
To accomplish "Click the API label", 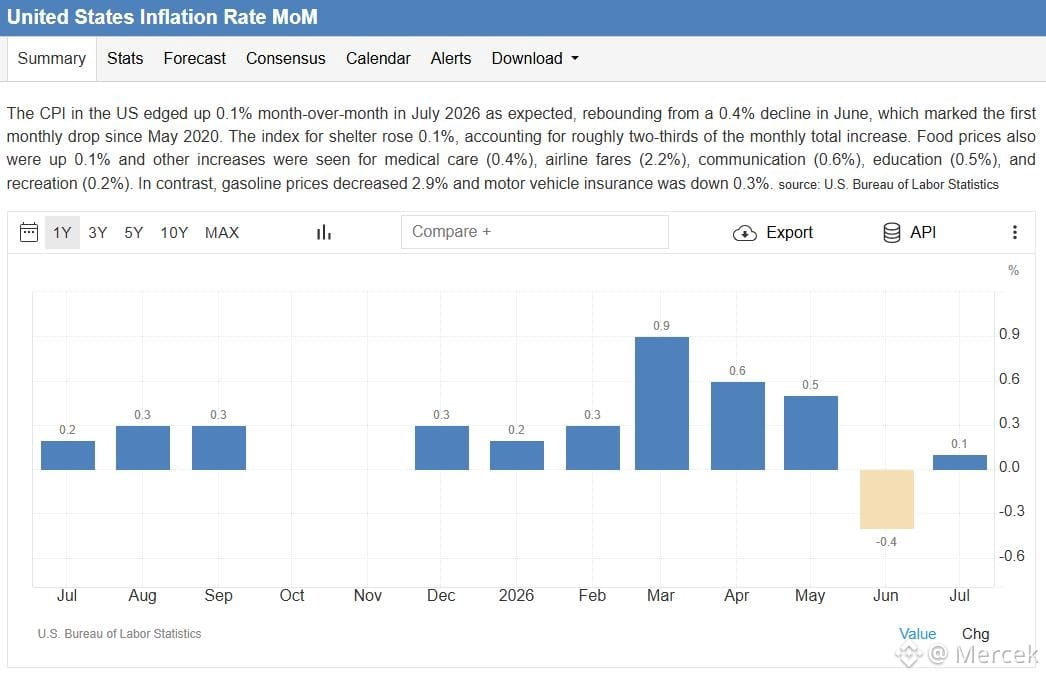I will tap(923, 232).
